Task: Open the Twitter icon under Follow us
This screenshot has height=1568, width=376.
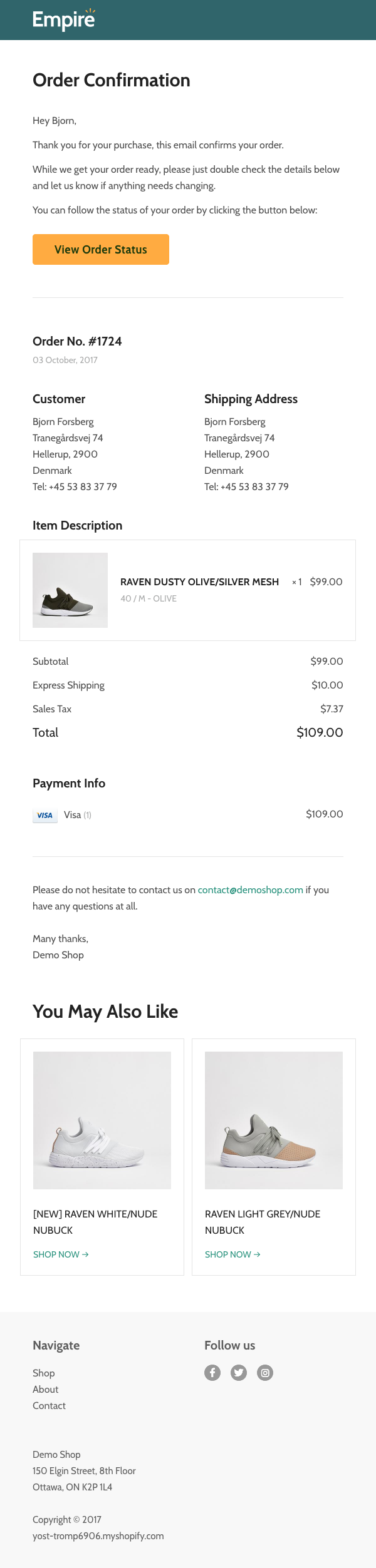Action: [239, 1373]
